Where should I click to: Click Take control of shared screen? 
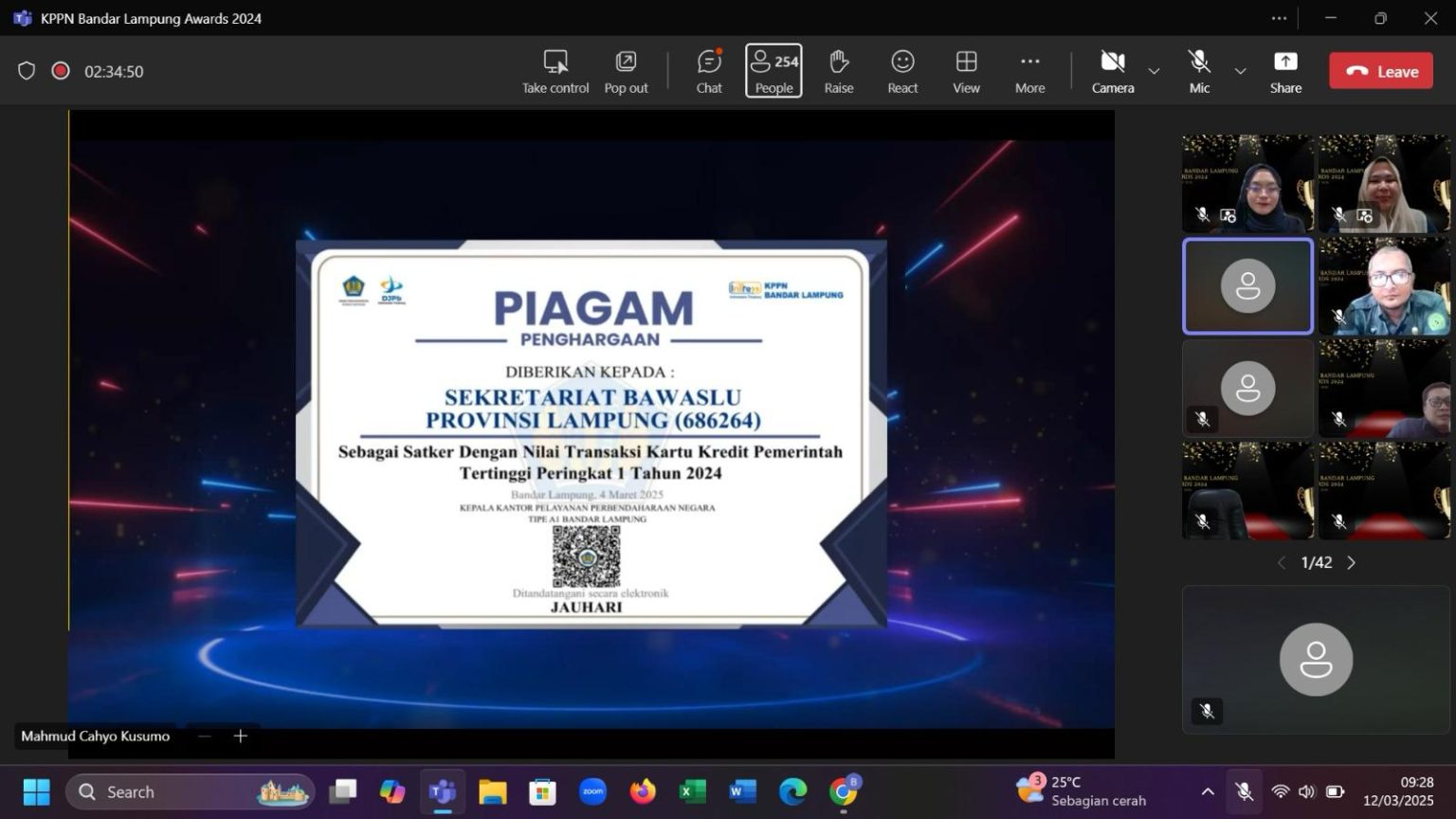coord(555,71)
